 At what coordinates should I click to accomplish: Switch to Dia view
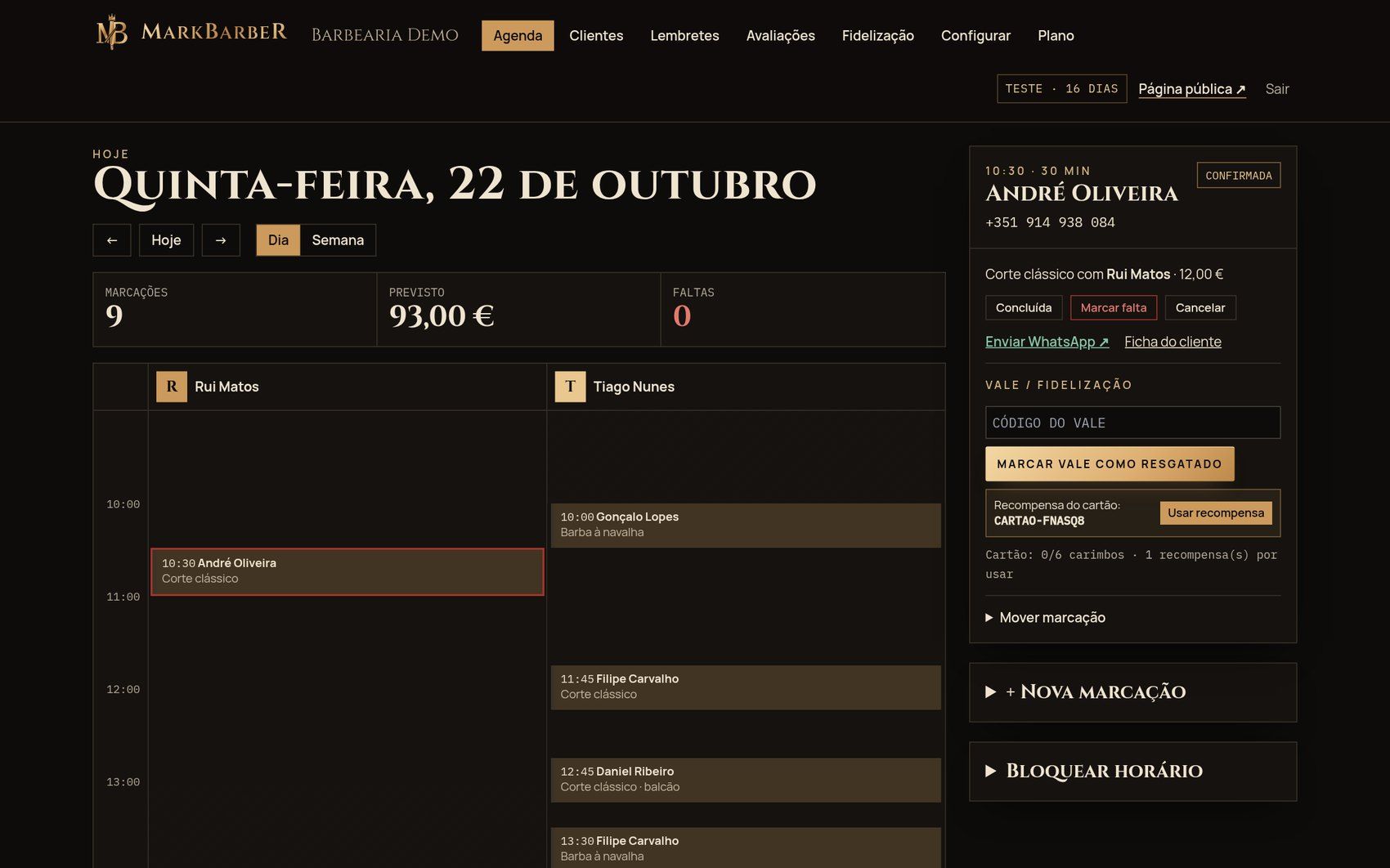[x=278, y=240]
